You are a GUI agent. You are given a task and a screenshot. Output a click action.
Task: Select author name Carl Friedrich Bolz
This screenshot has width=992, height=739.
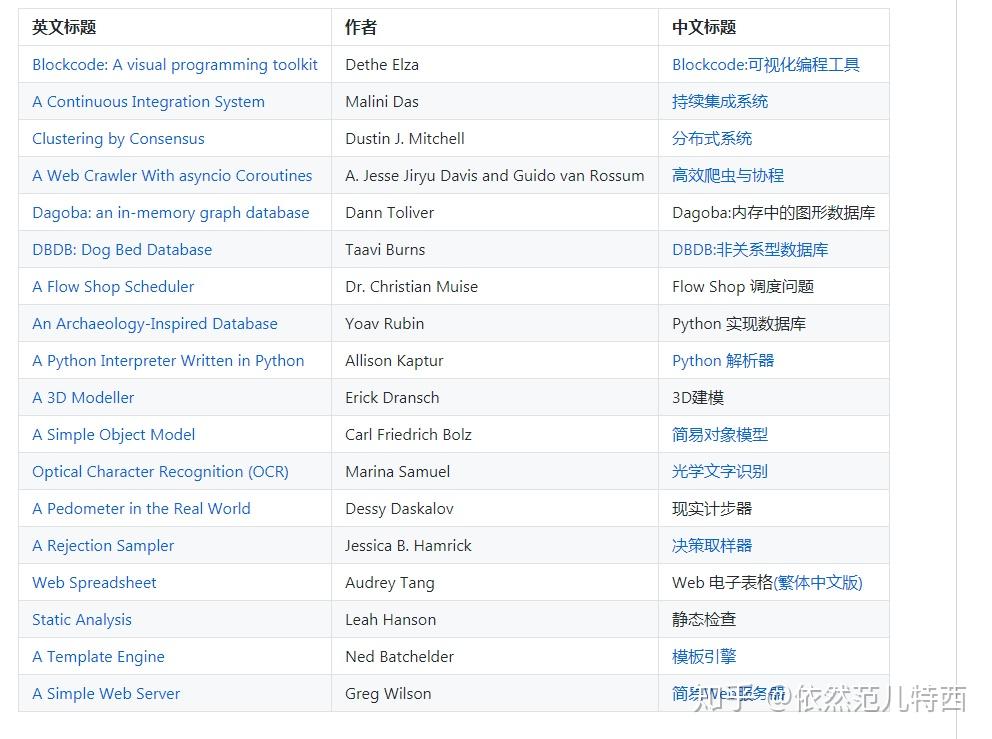[409, 435]
